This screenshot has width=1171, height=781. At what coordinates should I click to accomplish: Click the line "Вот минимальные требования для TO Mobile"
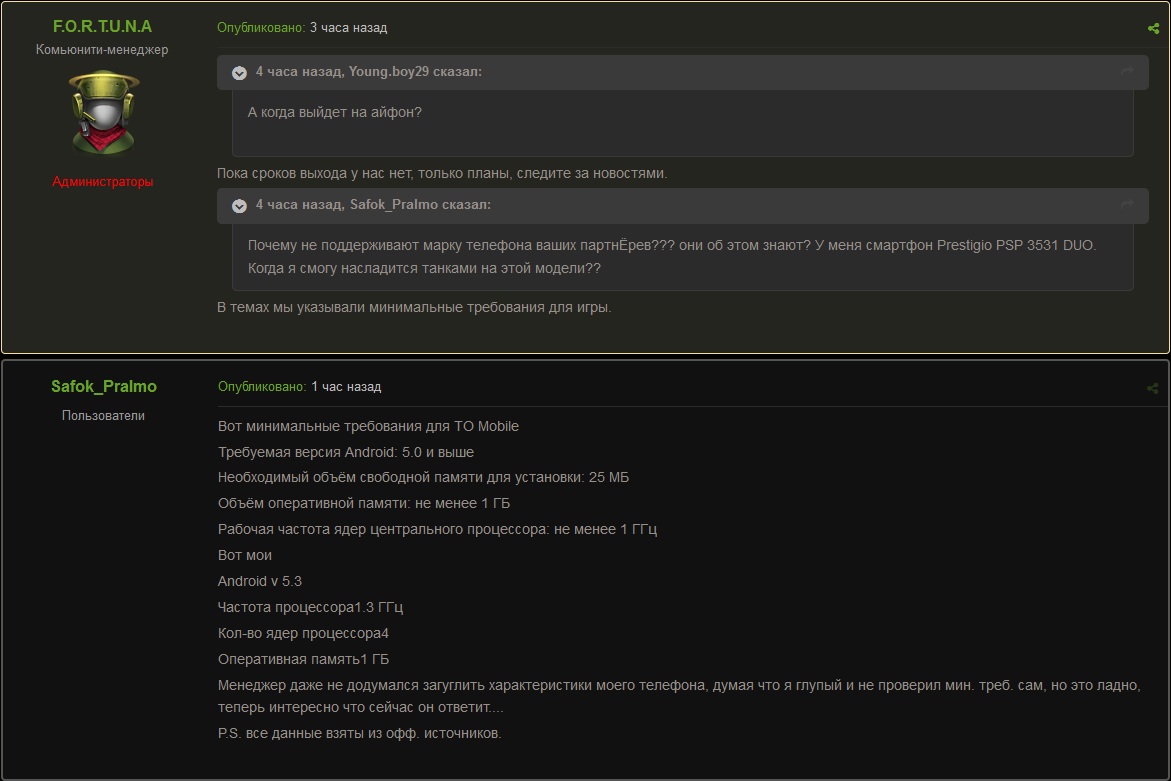pos(368,426)
